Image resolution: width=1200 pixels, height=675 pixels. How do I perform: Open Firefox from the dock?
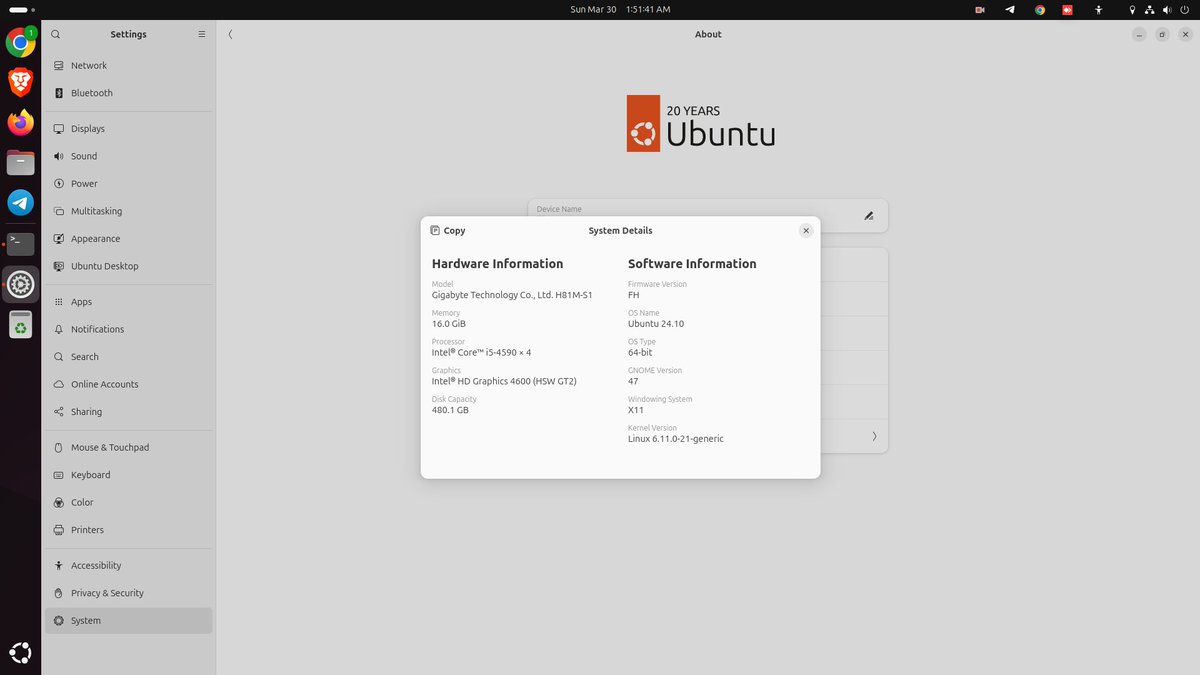(x=21, y=122)
